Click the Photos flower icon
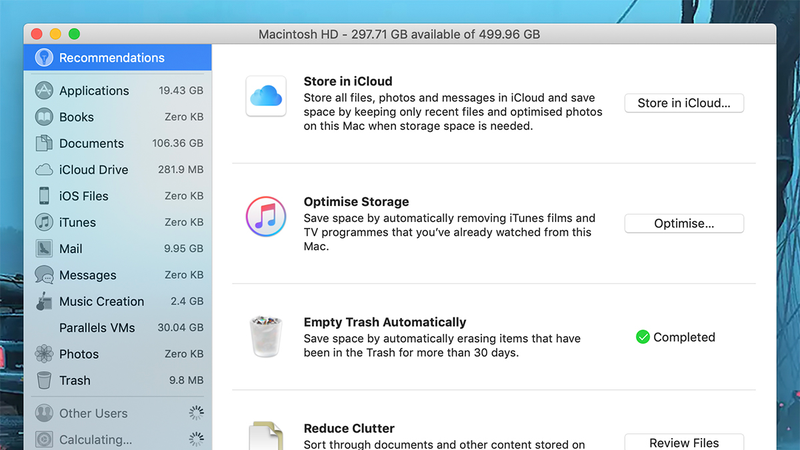This screenshot has height=450, width=800. (x=44, y=354)
